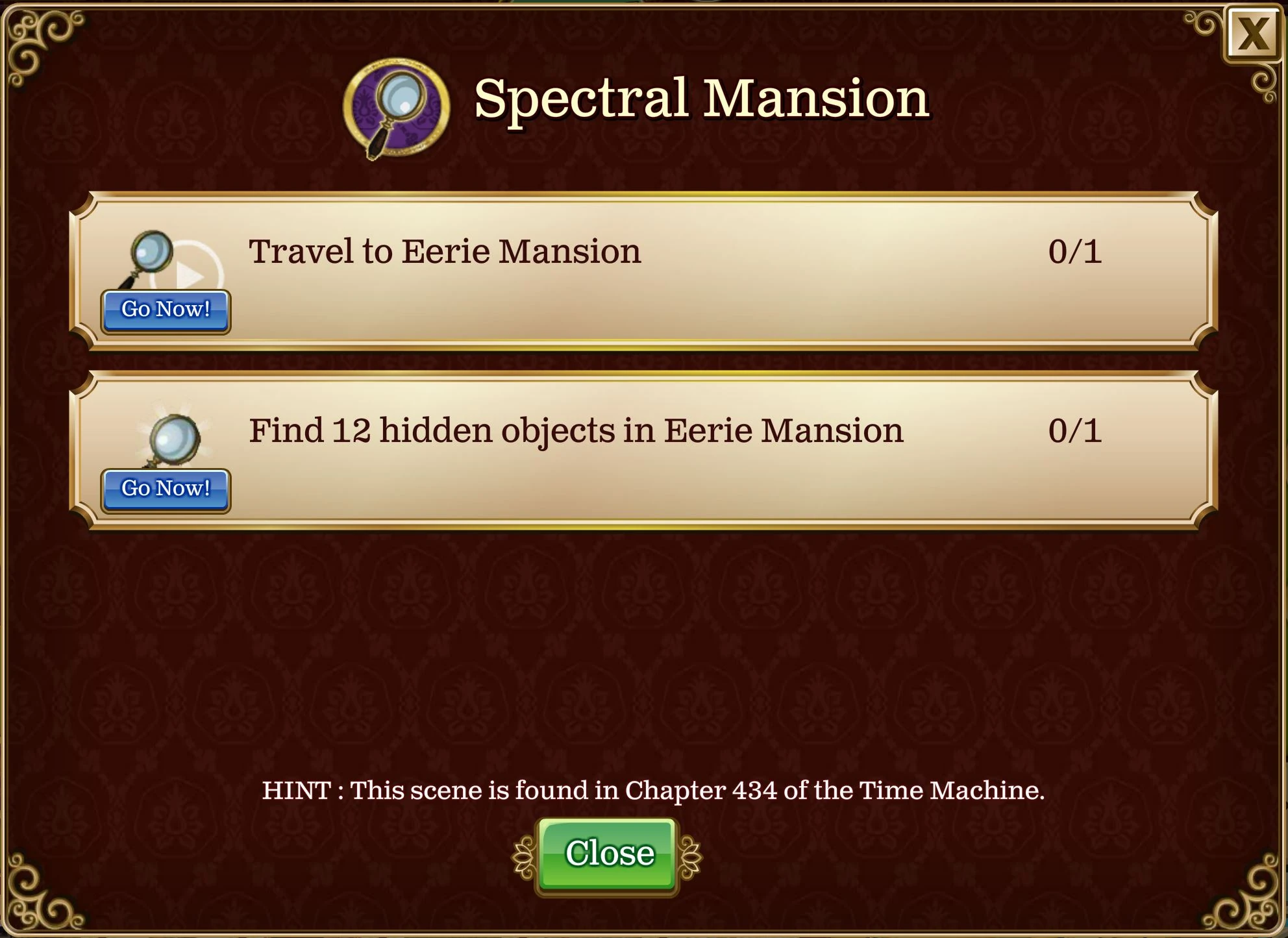
Task: Click the 0/1 progress counter for the travel task
Action: (1074, 251)
